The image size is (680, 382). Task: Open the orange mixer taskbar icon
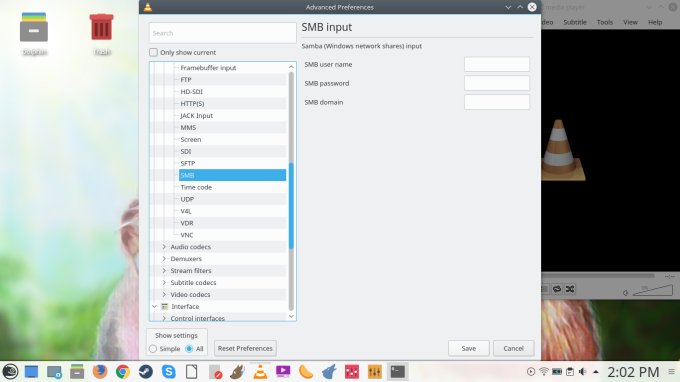(x=375, y=372)
